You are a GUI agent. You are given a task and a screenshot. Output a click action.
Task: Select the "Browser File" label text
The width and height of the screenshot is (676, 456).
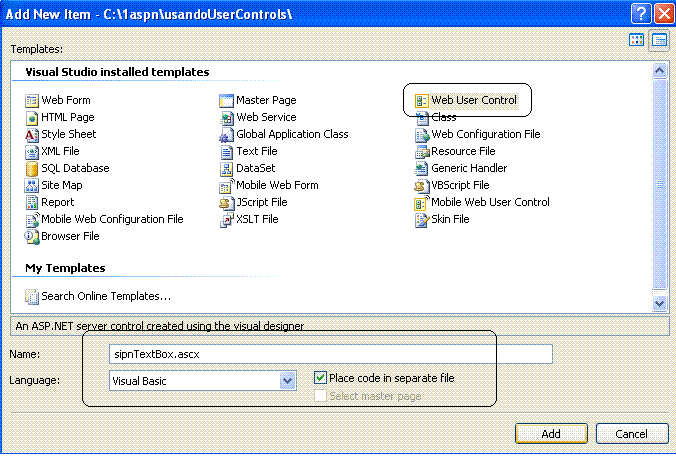click(70, 236)
